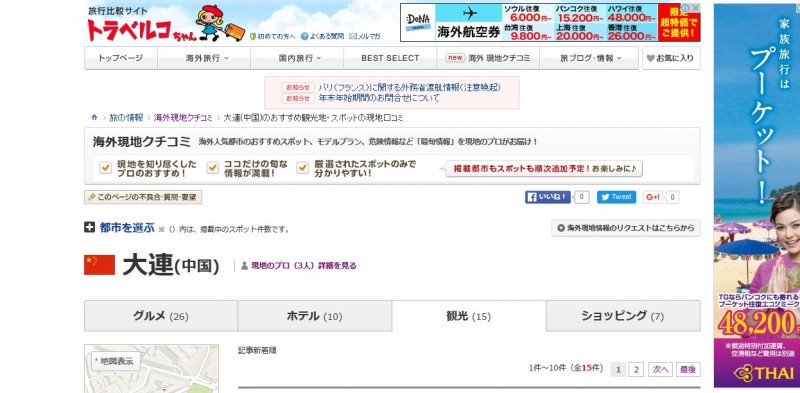The image size is (800, 393).
Task: Click the THAI プーケット side advertisement
Action: click(x=757, y=195)
